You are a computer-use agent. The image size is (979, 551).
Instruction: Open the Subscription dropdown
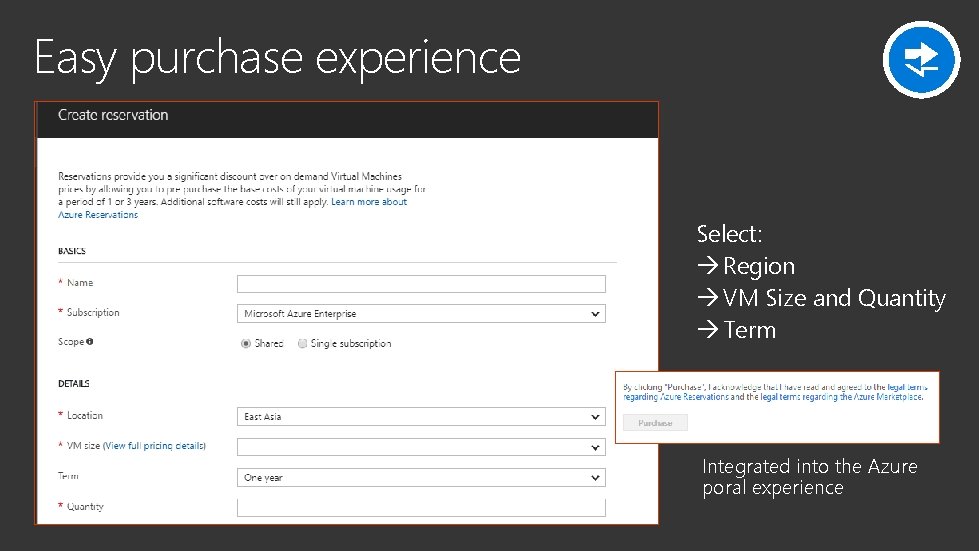click(x=421, y=314)
